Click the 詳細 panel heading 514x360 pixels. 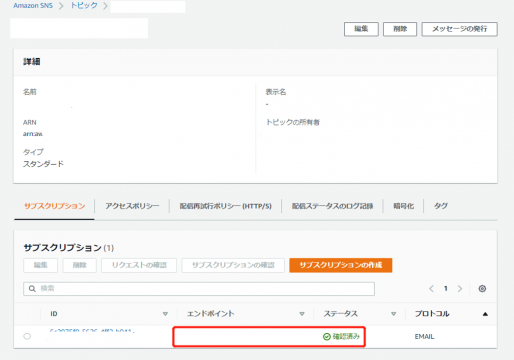coord(32,62)
